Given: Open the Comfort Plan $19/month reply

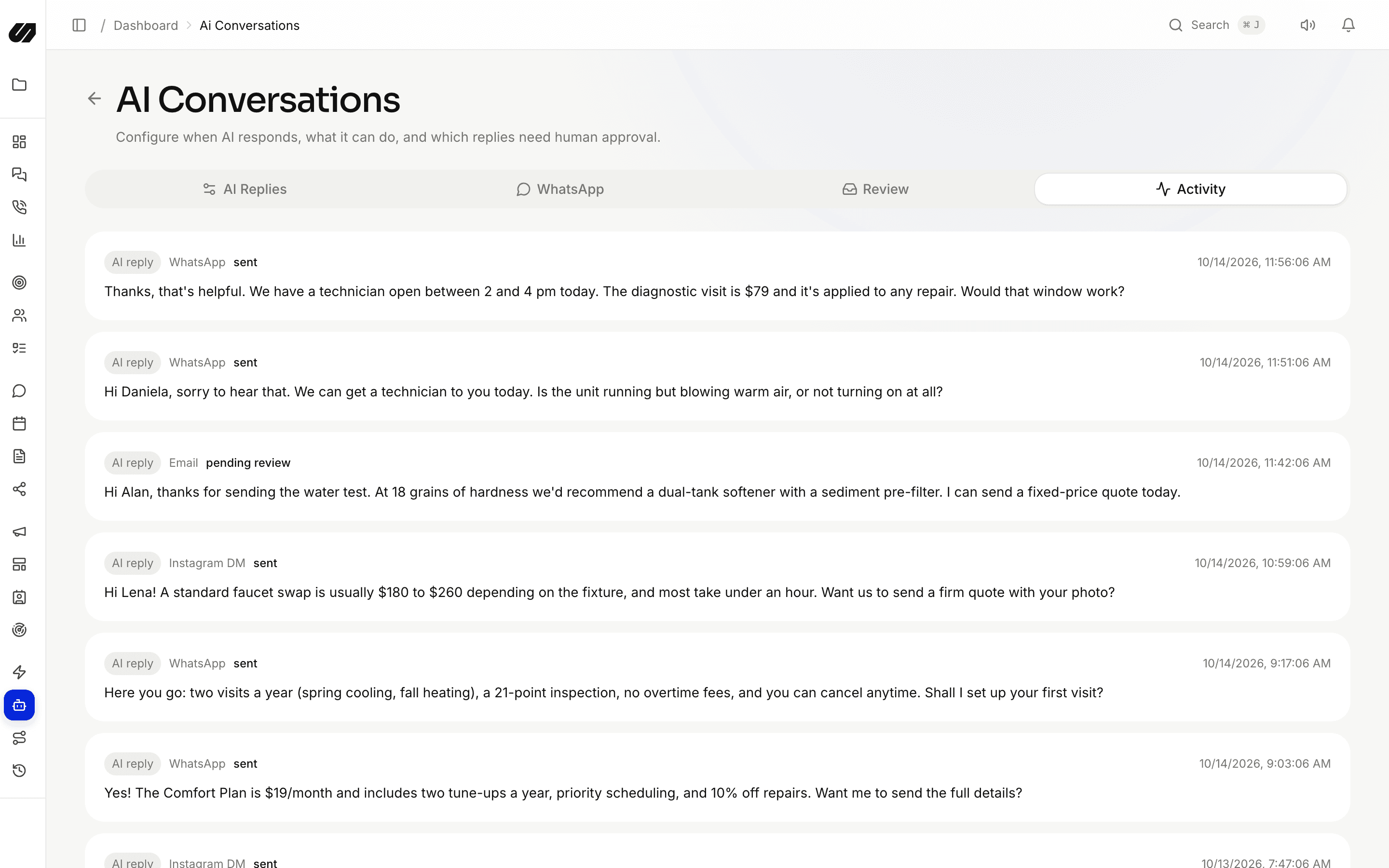Looking at the screenshot, I should [718, 777].
